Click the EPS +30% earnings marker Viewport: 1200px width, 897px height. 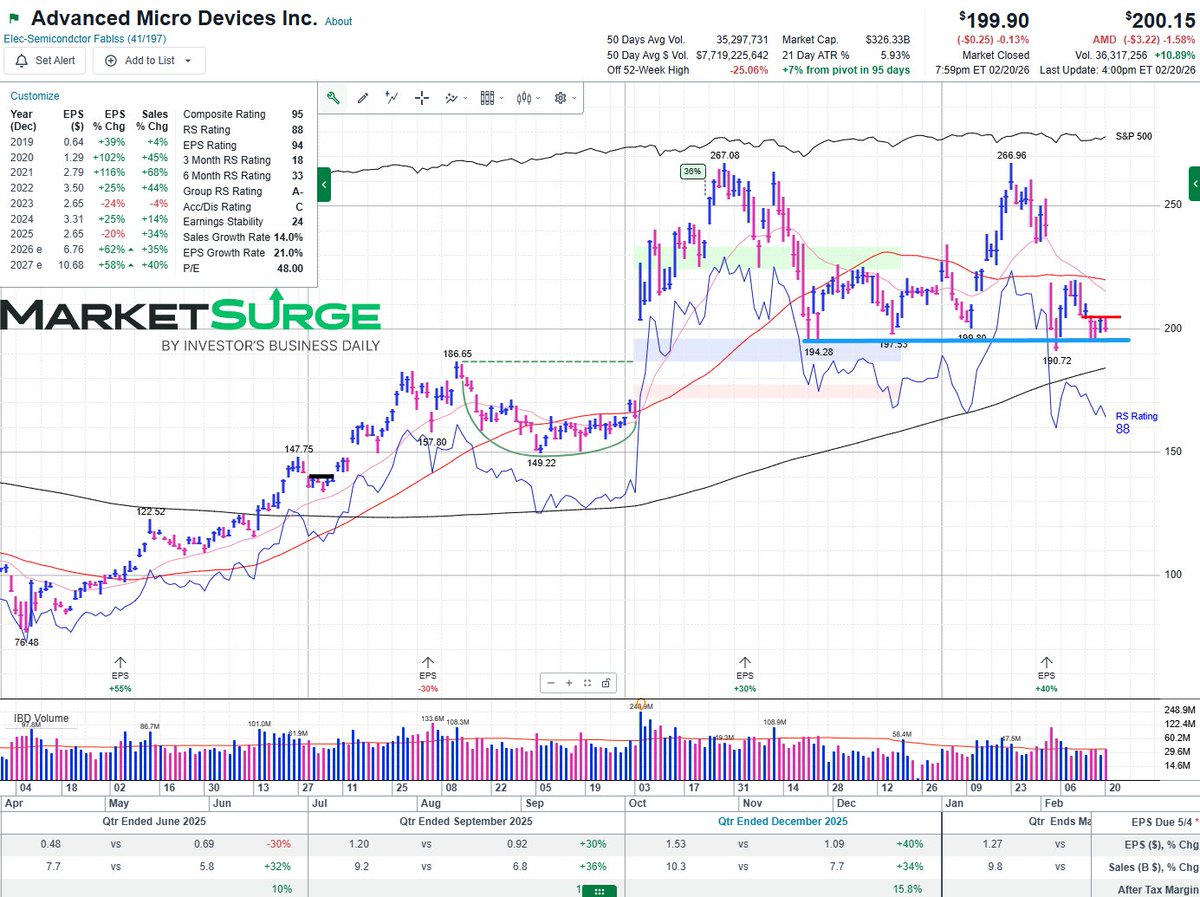pos(744,674)
